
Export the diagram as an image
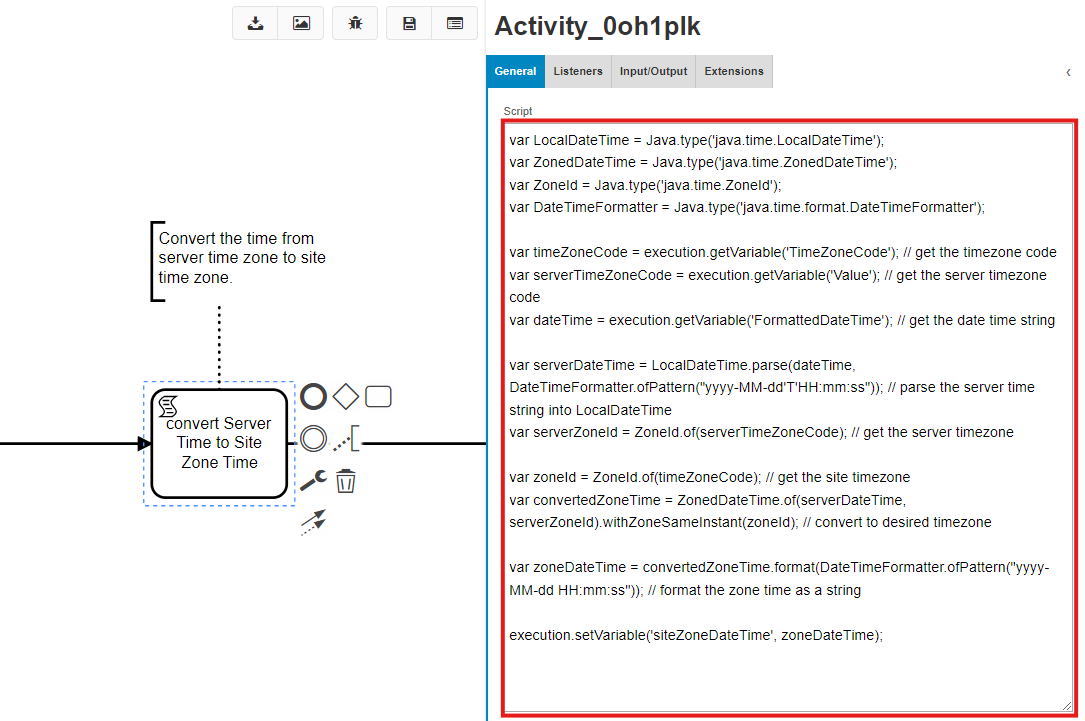coord(301,23)
